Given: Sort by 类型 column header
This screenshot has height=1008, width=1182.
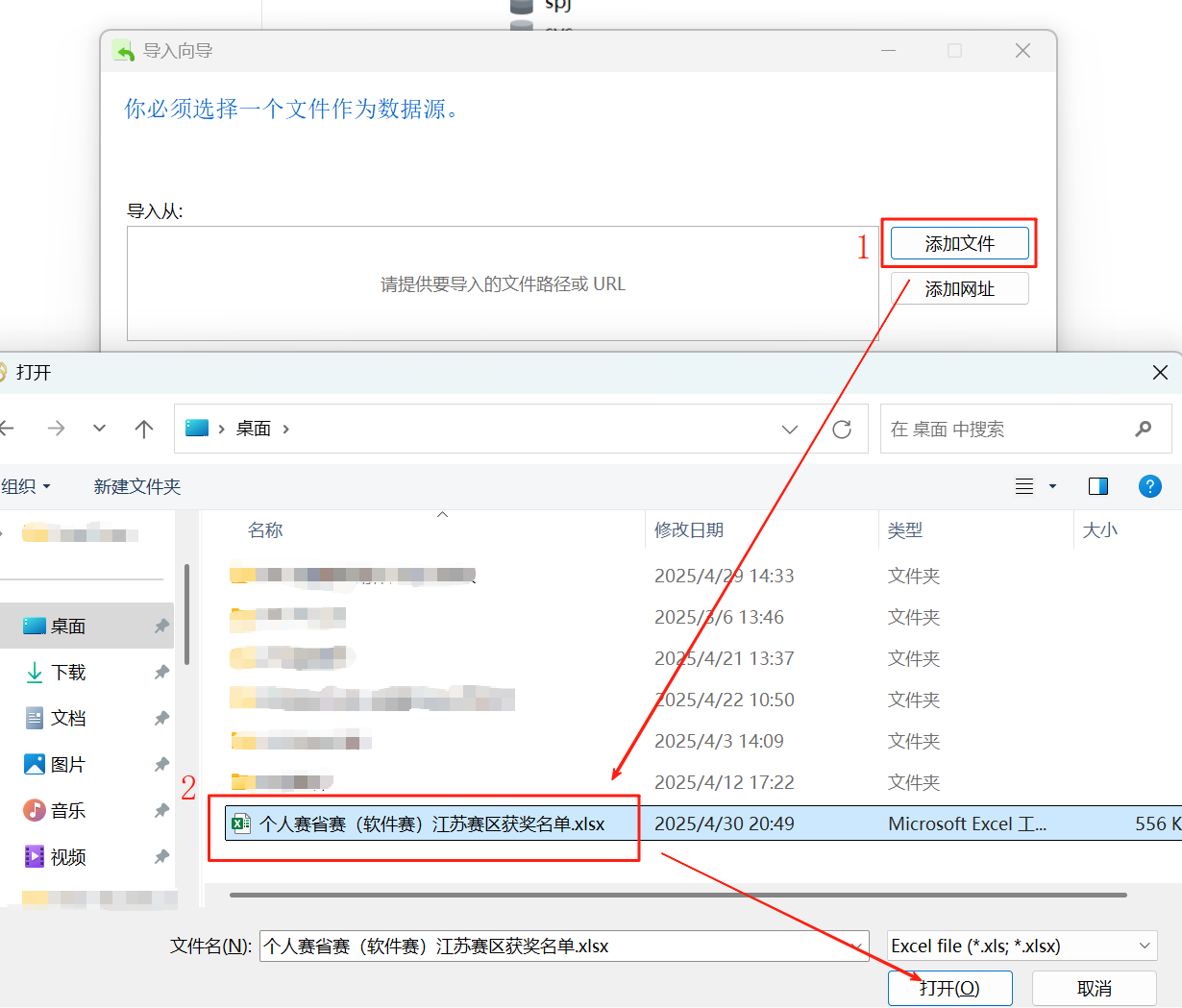Looking at the screenshot, I should (905, 529).
